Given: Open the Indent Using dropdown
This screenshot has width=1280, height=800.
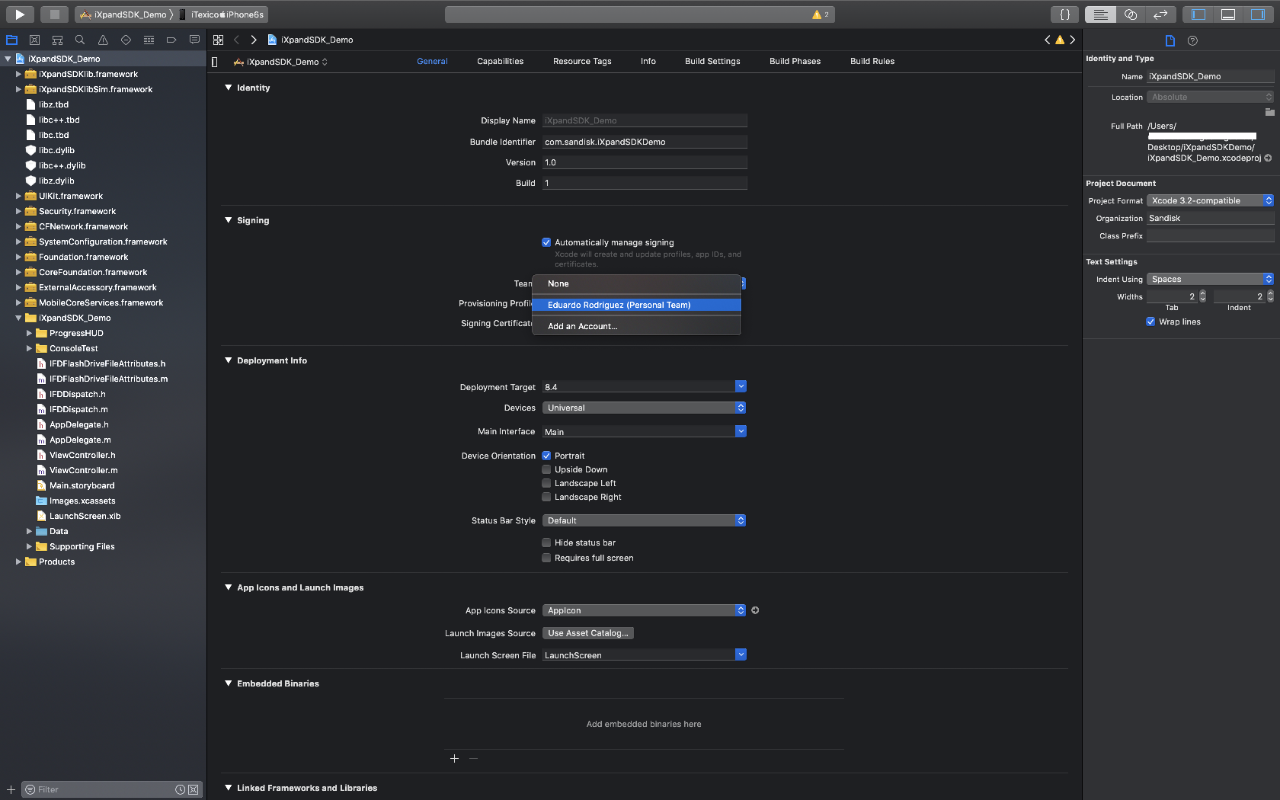Looking at the screenshot, I should (x=1211, y=279).
